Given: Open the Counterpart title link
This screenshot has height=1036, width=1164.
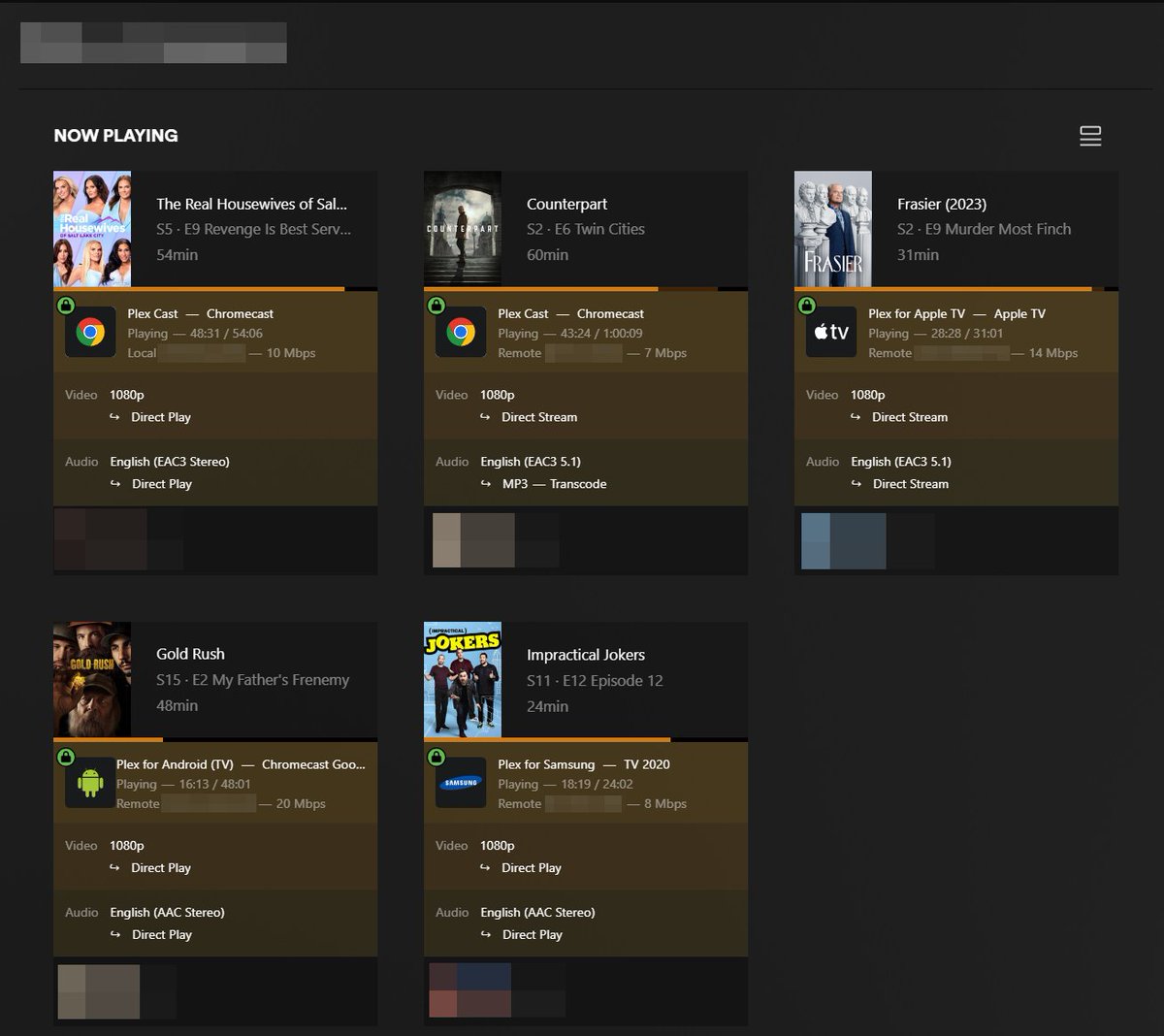Looking at the screenshot, I should [x=566, y=204].
